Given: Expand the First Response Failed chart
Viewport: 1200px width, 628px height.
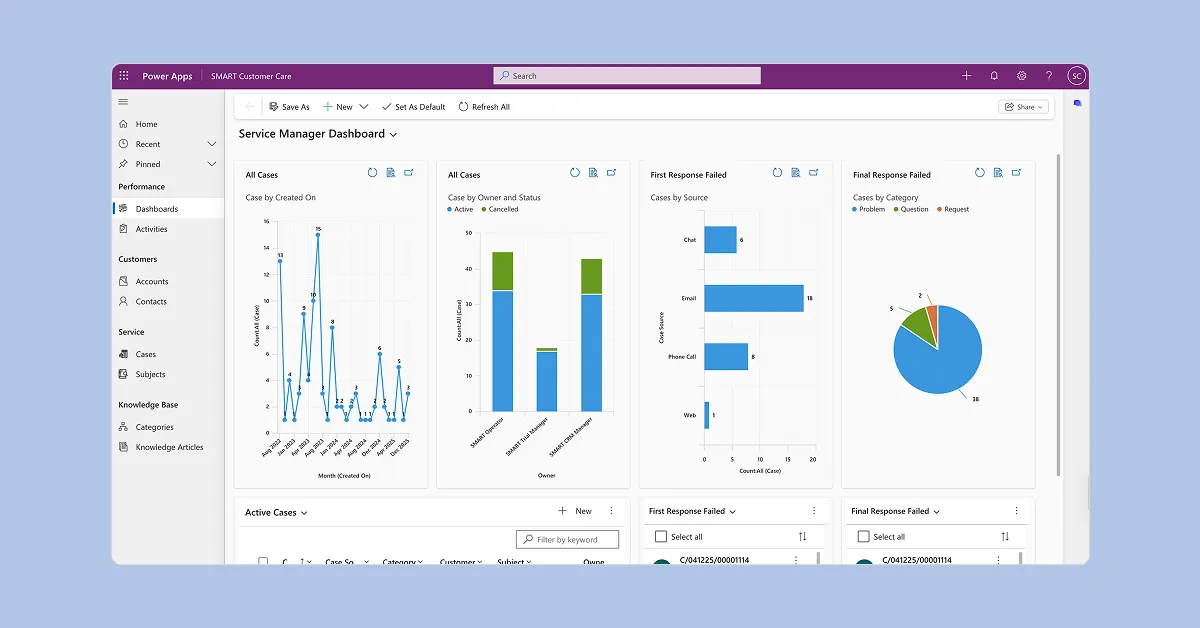Looking at the screenshot, I should [814, 173].
